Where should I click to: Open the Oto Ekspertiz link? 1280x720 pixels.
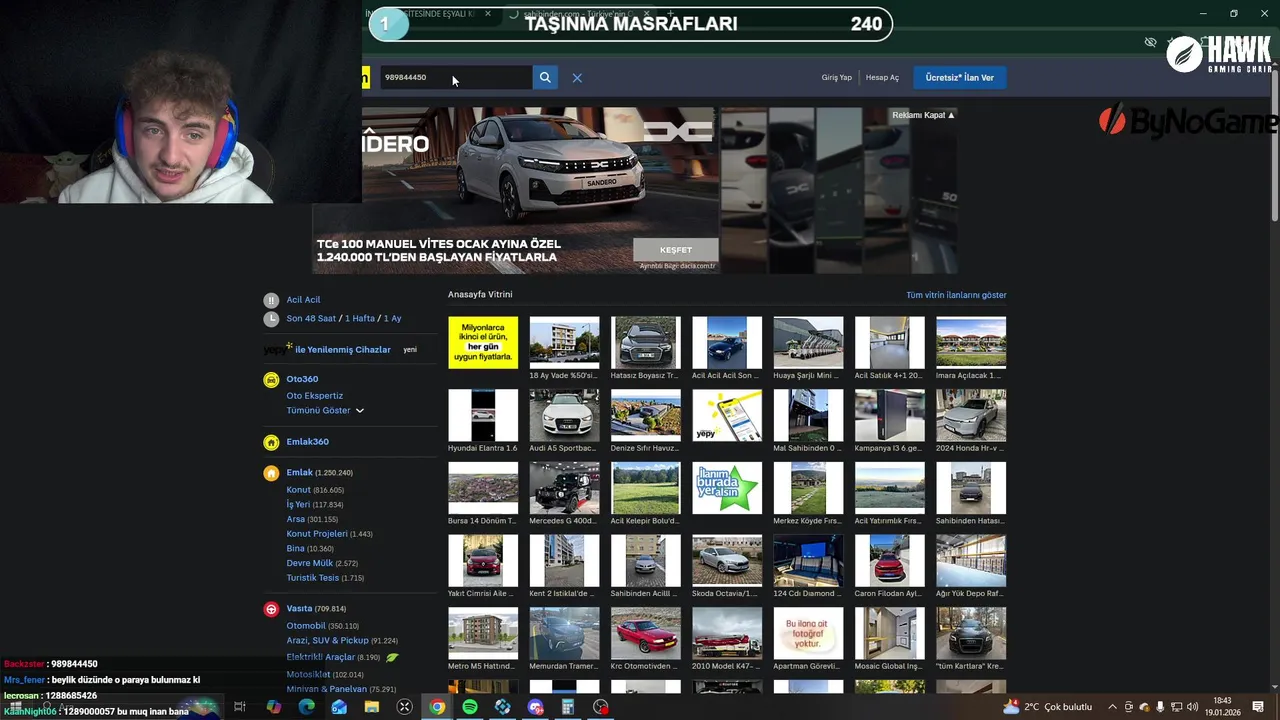click(x=314, y=395)
